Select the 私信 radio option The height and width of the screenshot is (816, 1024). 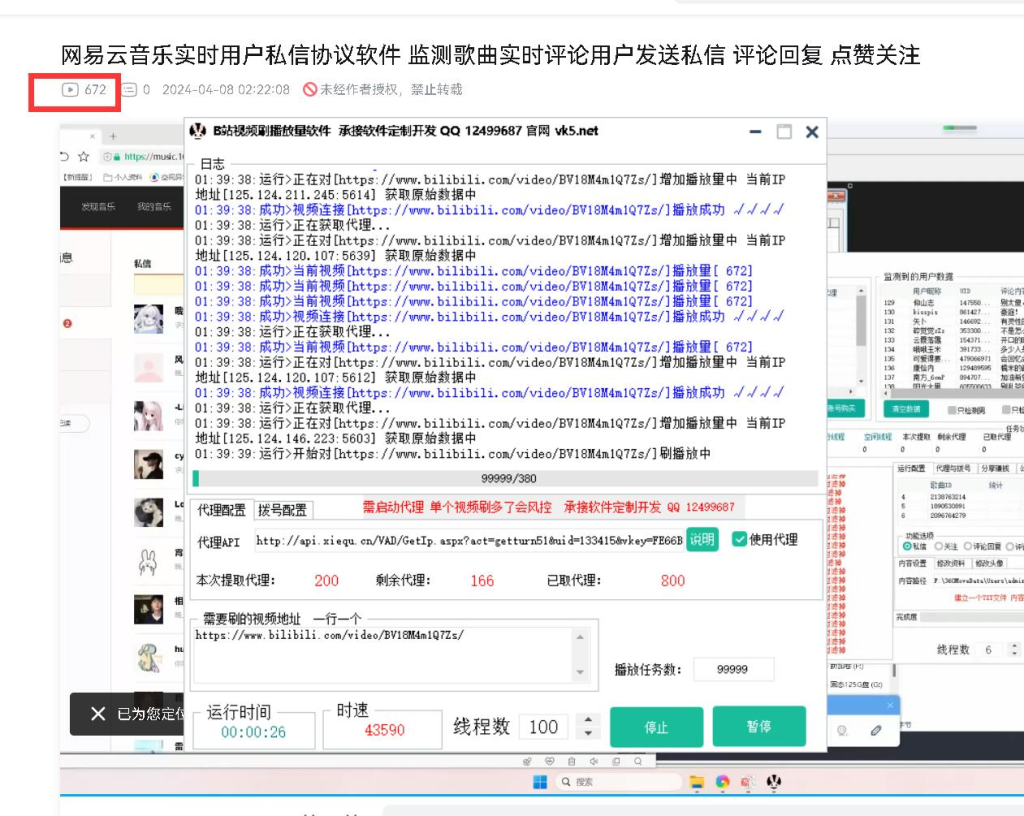click(907, 546)
